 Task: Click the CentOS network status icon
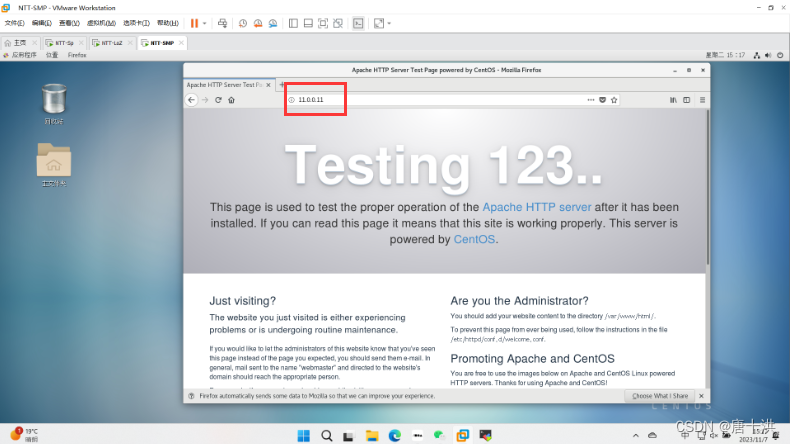tap(757, 55)
